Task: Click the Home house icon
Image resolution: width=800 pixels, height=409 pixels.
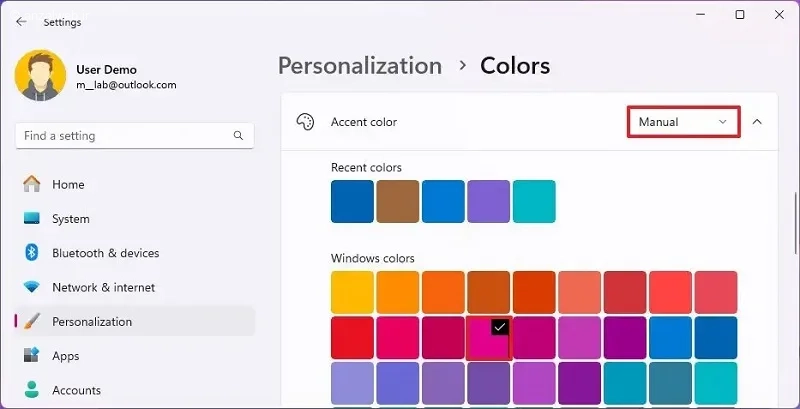Action: click(x=32, y=184)
